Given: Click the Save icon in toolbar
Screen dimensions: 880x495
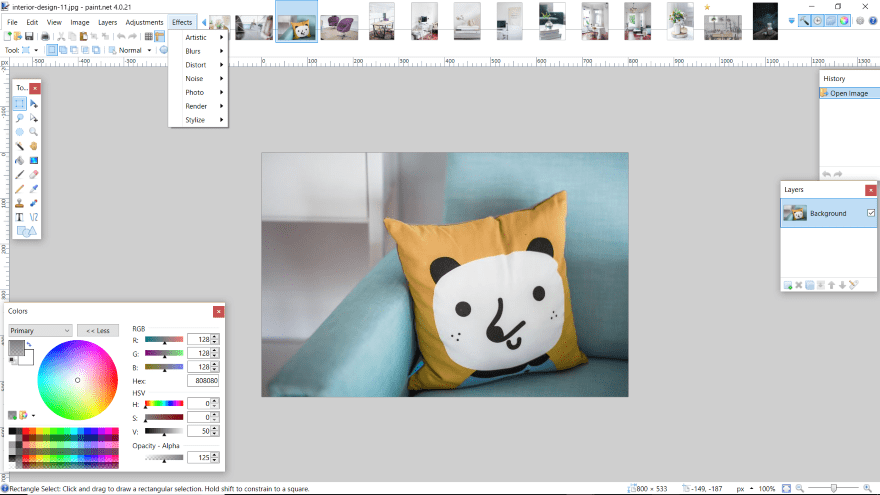Looking at the screenshot, I should coord(31,36).
